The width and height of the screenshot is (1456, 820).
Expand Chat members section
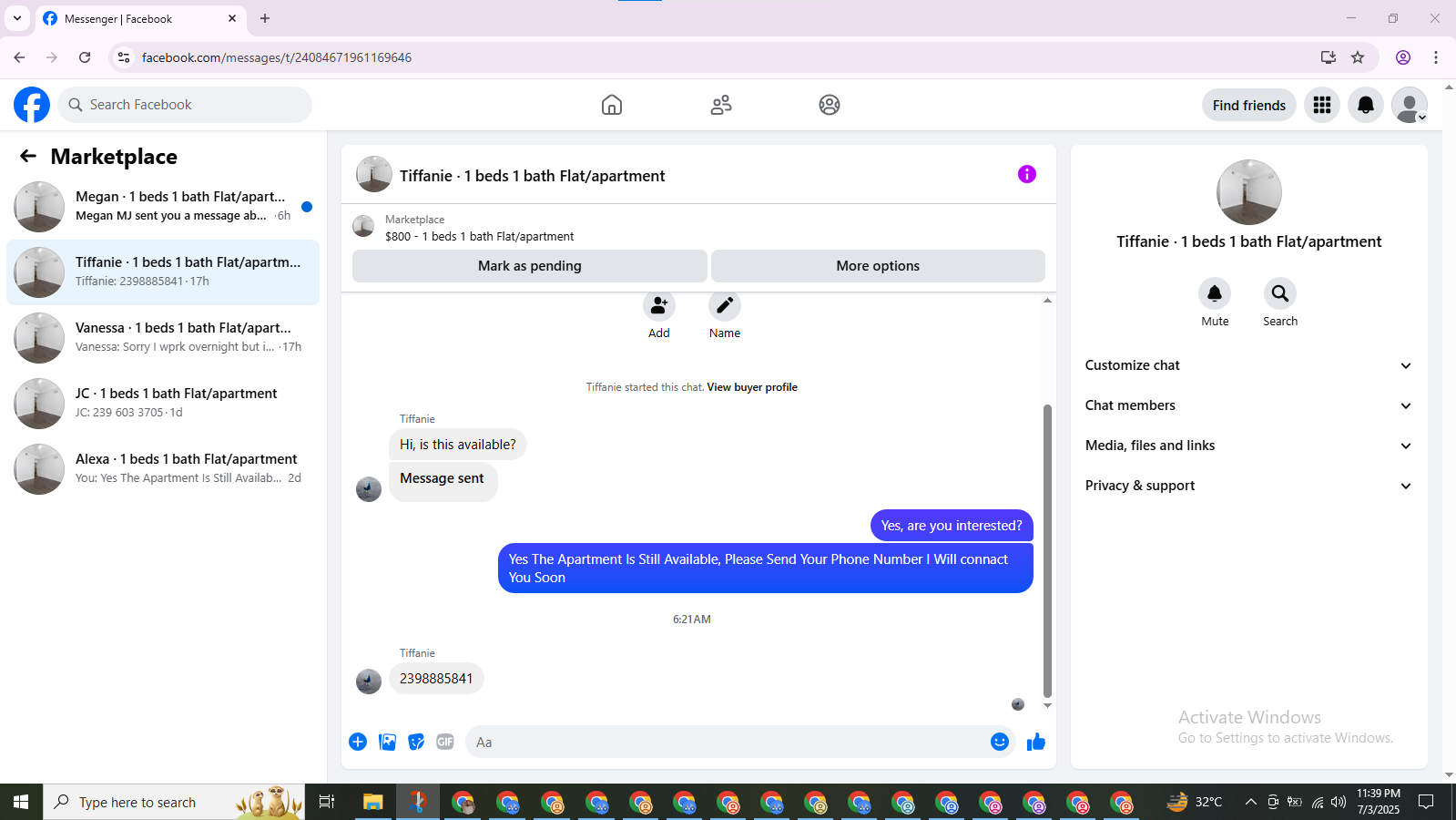pos(1248,405)
